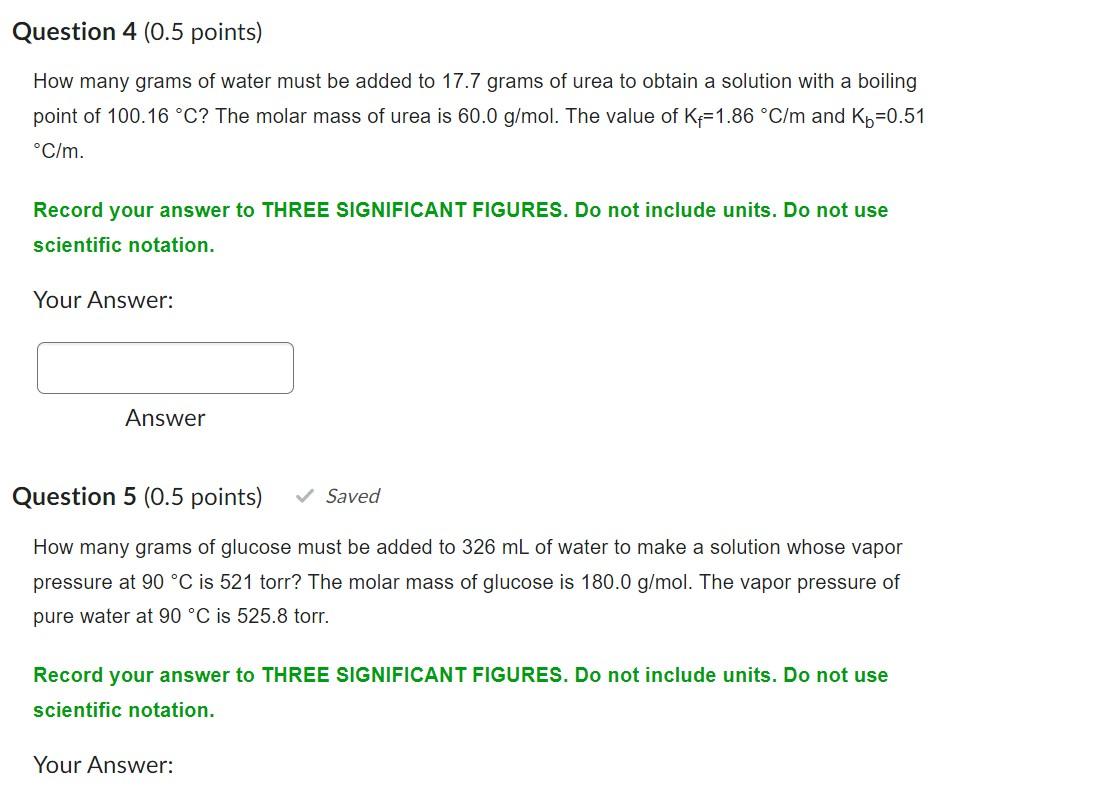
Task: Click the Question 5 heading
Action: 73,496
